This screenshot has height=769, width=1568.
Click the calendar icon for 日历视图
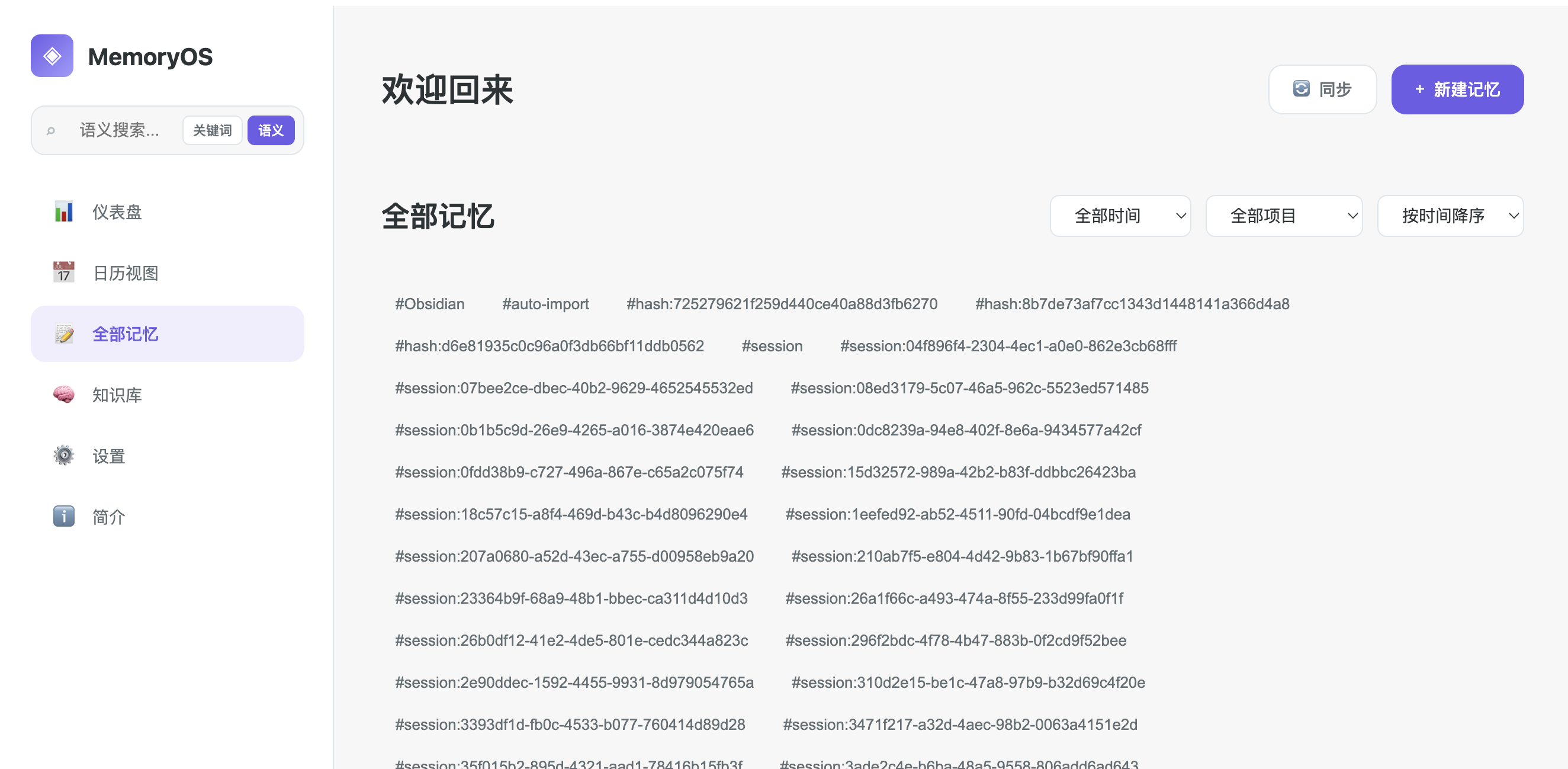(x=63, y=272)
